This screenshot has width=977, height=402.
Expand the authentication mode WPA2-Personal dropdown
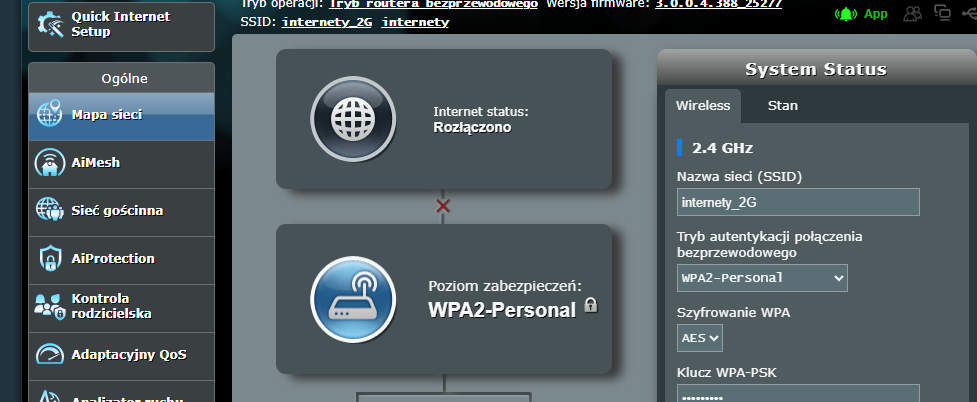[762, 277]
